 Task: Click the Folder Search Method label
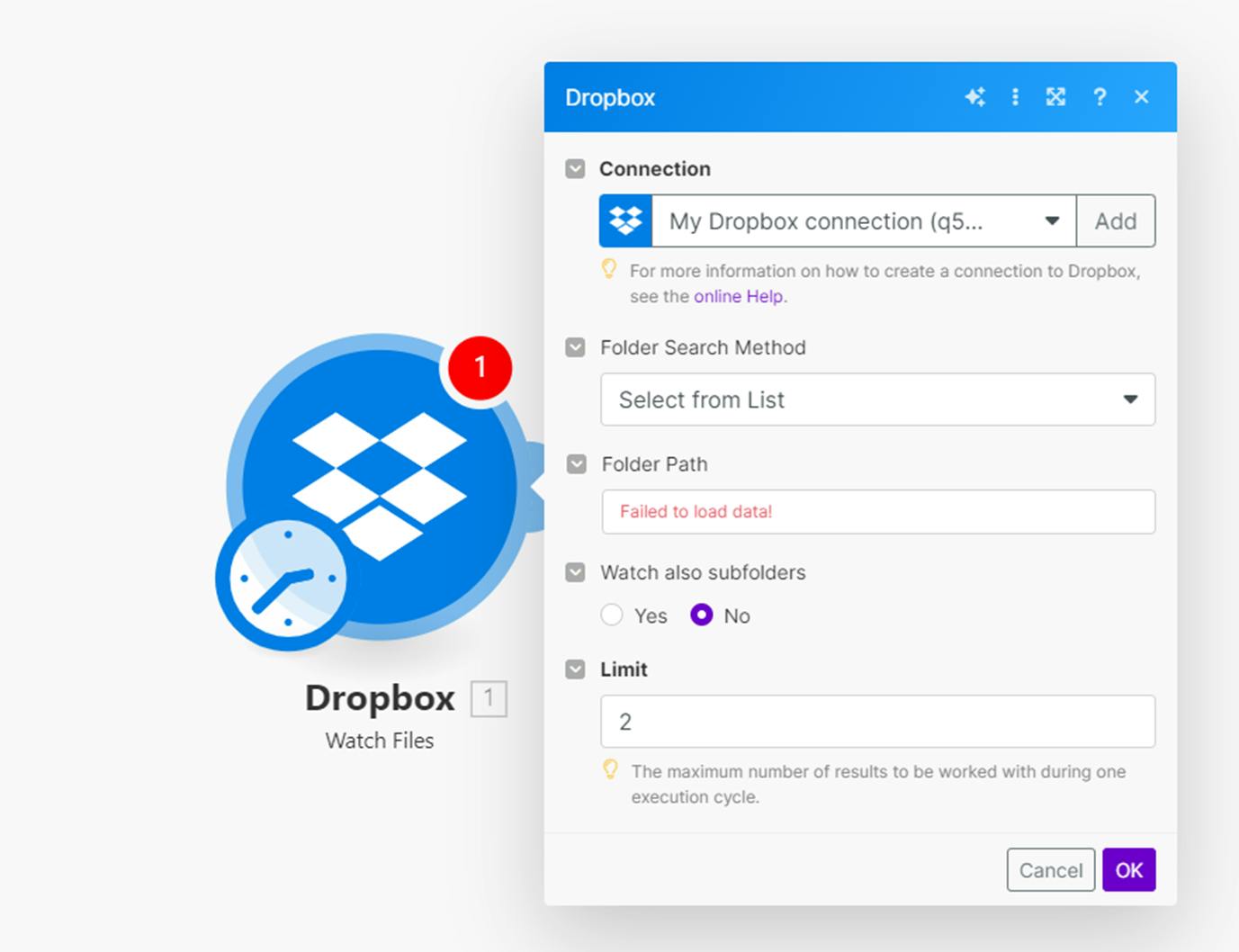(703, 347)
